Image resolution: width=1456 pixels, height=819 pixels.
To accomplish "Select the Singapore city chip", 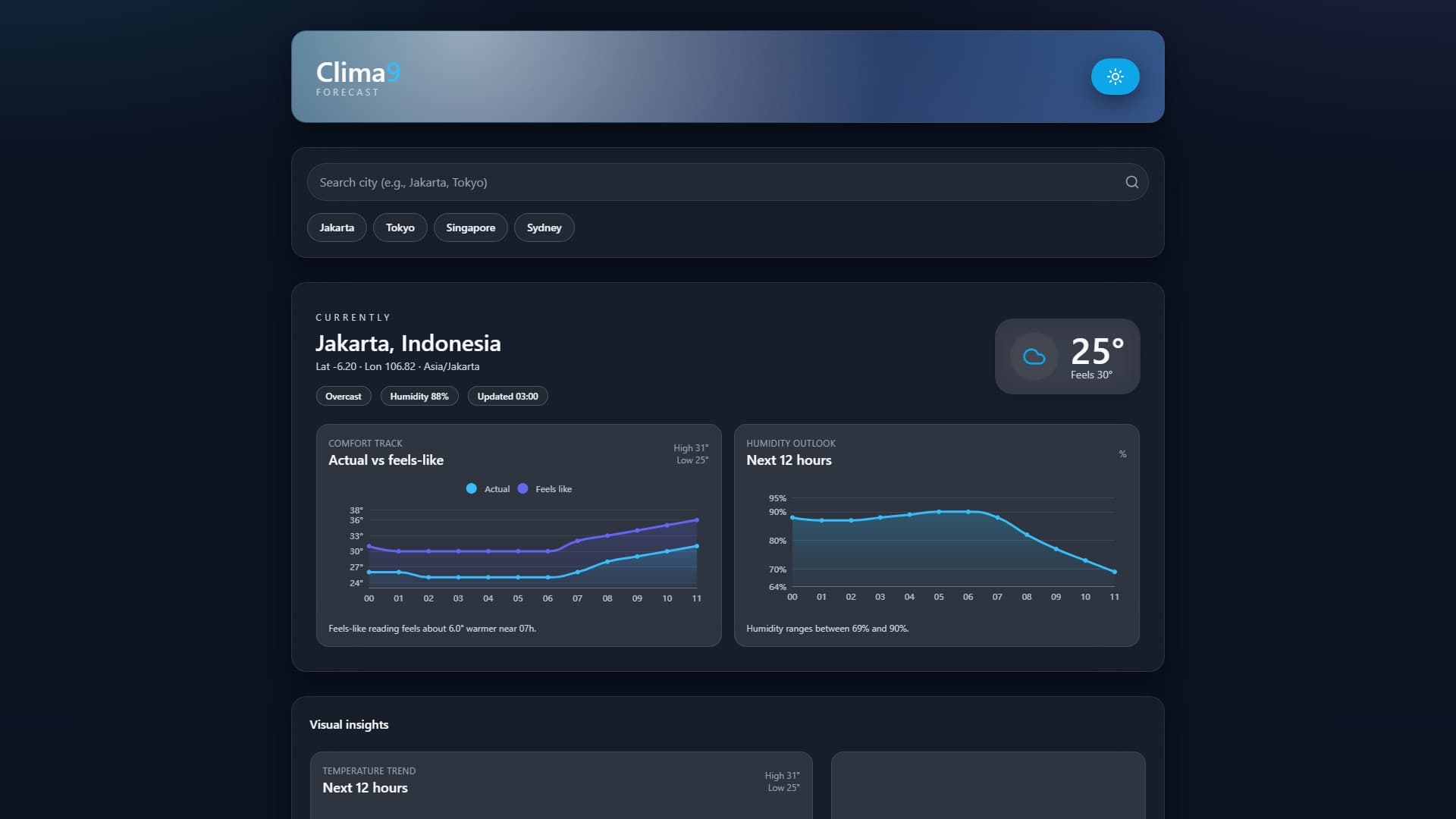I will click(470, 227).
